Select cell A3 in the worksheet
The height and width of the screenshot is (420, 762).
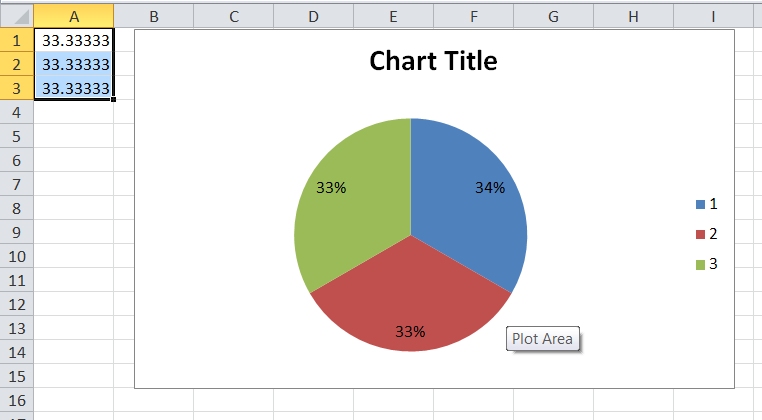[74, 88]
